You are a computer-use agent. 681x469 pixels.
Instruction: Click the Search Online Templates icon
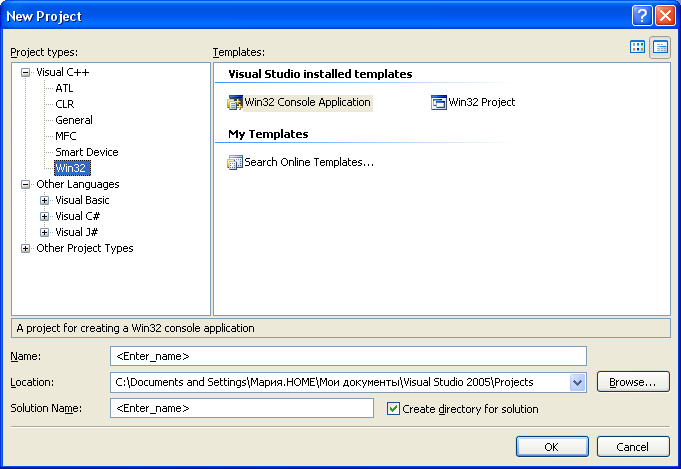click(235, 162)
